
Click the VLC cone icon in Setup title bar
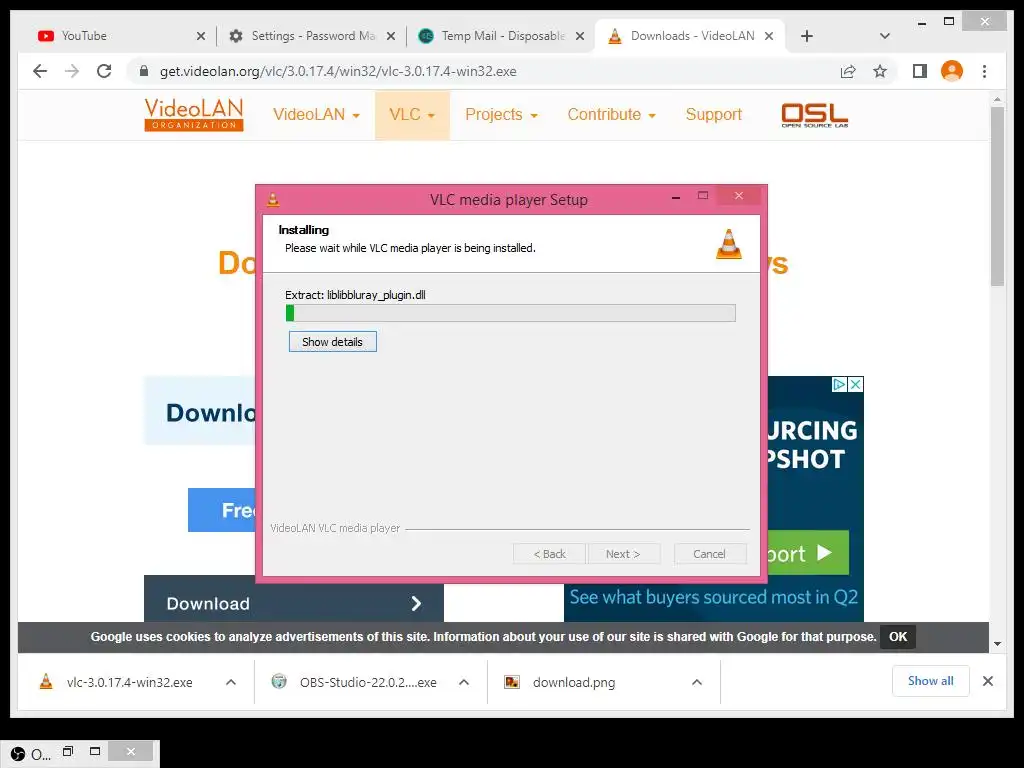tap(273, 199)
